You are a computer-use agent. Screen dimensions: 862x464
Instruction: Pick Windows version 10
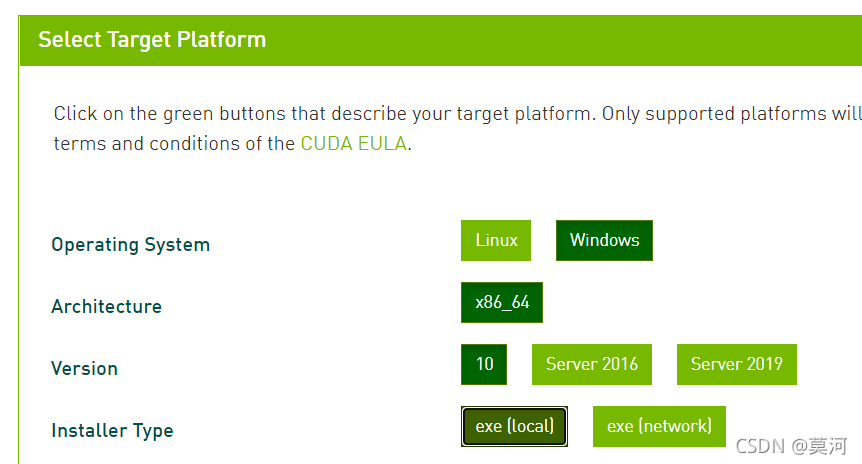(484, 364)
